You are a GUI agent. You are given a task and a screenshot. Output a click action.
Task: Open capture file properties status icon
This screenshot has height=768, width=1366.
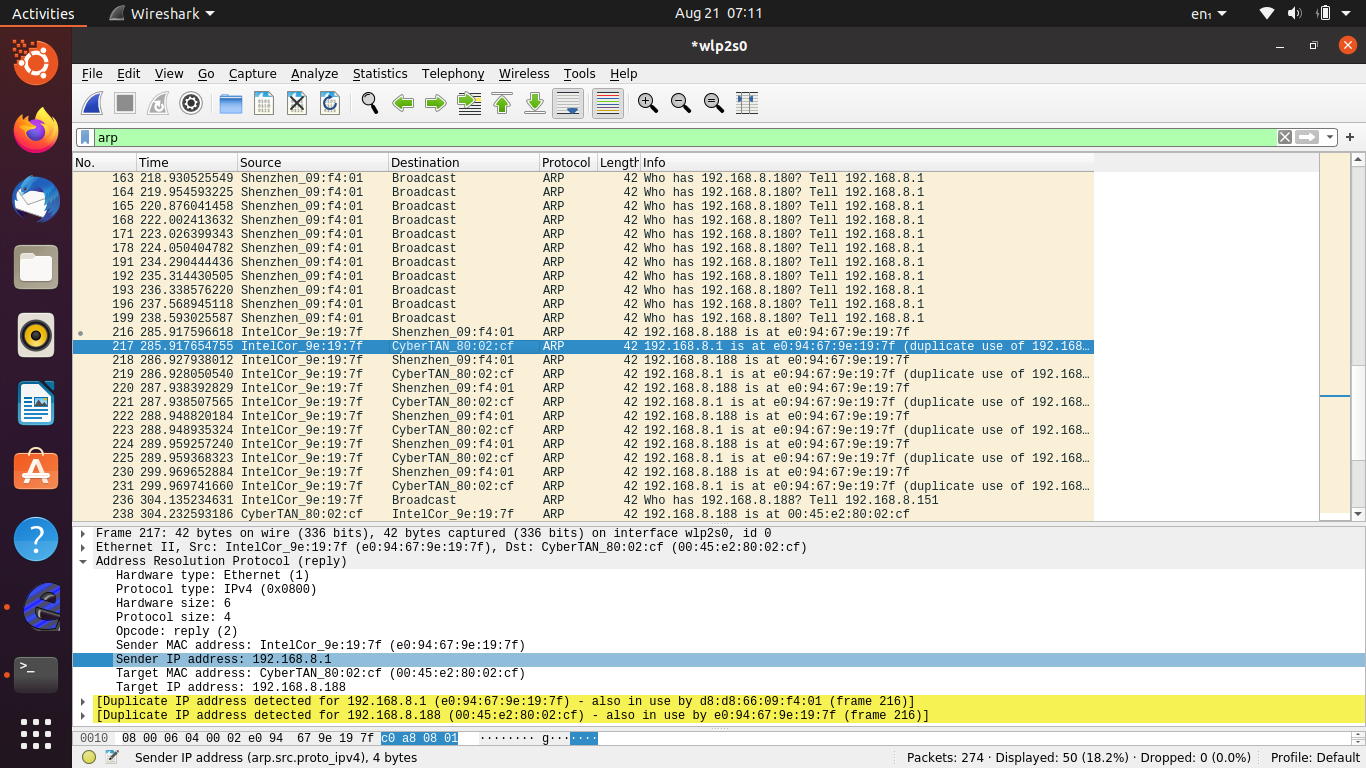(x=112, y=758)
